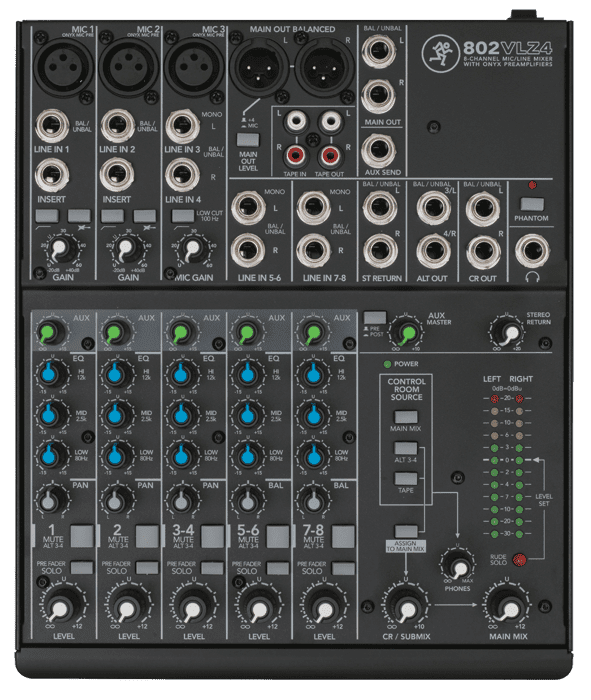Toggle the PHANTOM power switch

click(532, 205)
